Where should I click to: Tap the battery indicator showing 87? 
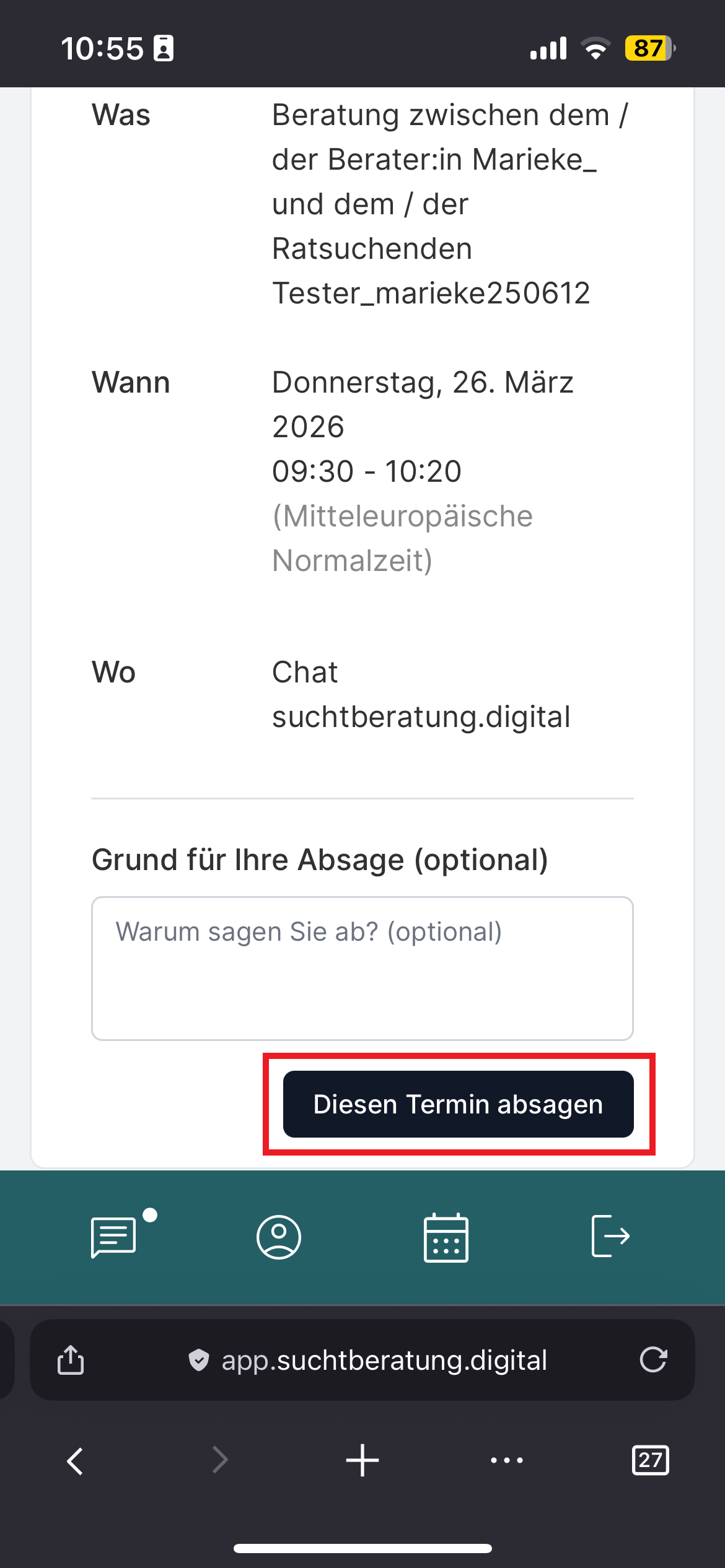tap(649, 48)
